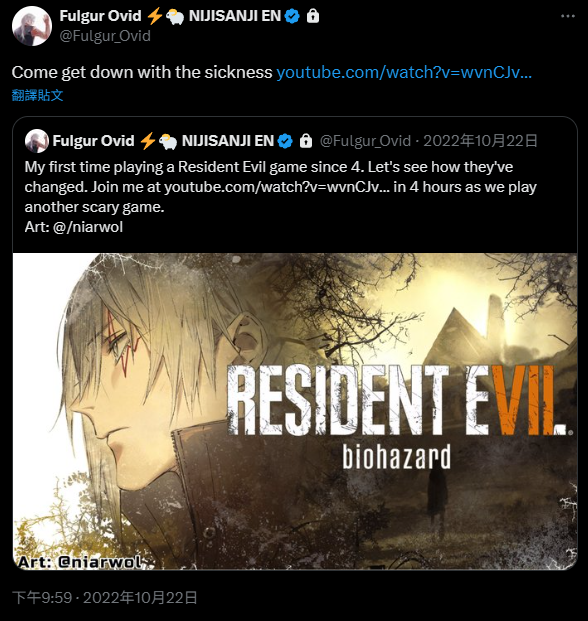This screenshot has height=621, width=588.
Task: Click the verified badge in the quoted tweet
Action: point(285,141)
